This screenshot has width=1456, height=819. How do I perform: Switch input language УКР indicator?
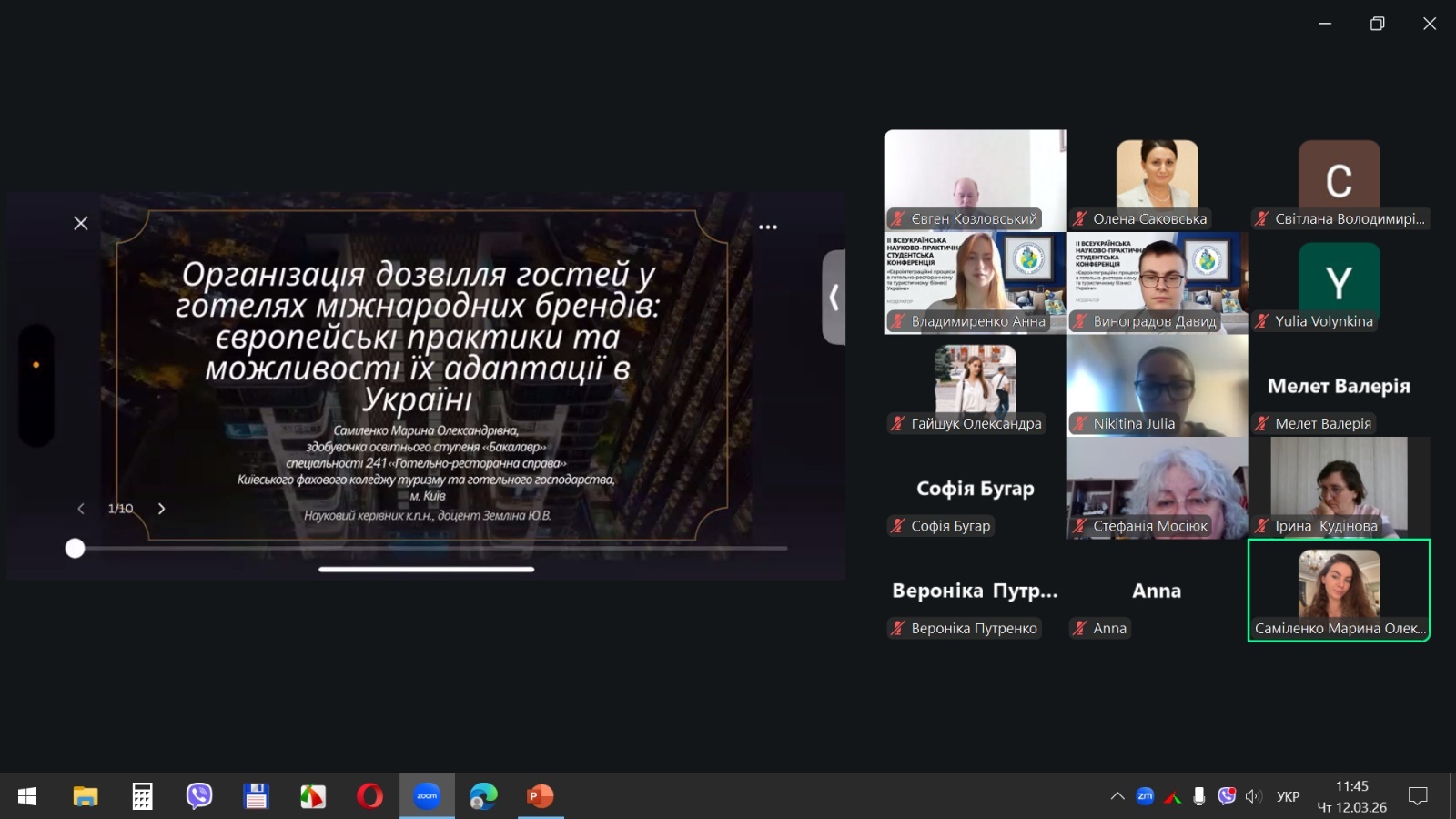1288,796
